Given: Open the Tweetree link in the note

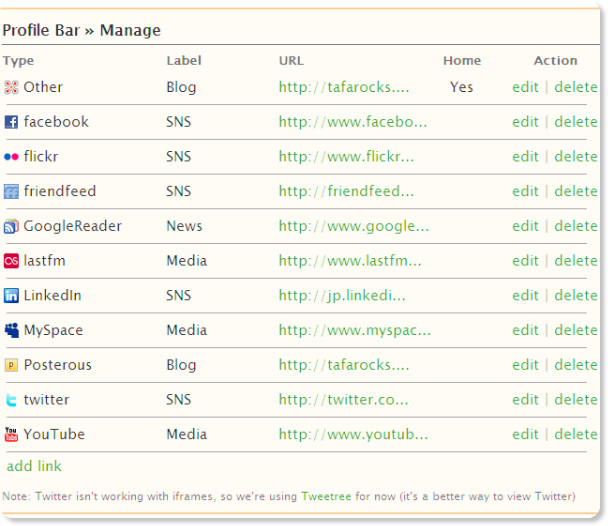Looking at the screenshot, I should click(x=326, y=497).
